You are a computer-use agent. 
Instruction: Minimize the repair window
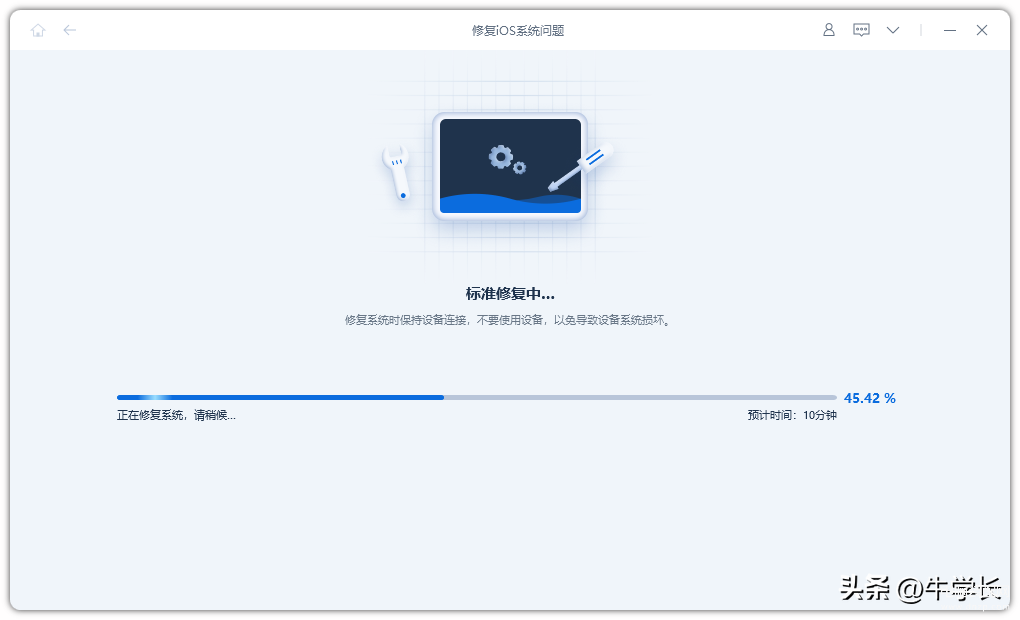(950, 30)
